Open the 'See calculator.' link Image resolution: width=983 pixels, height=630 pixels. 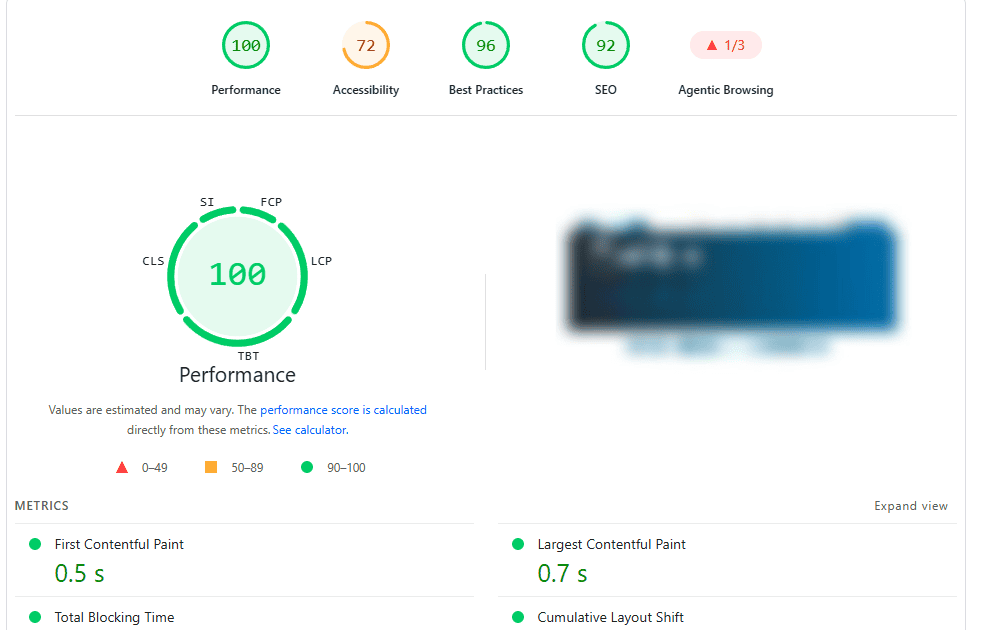[x=310, y=430]
